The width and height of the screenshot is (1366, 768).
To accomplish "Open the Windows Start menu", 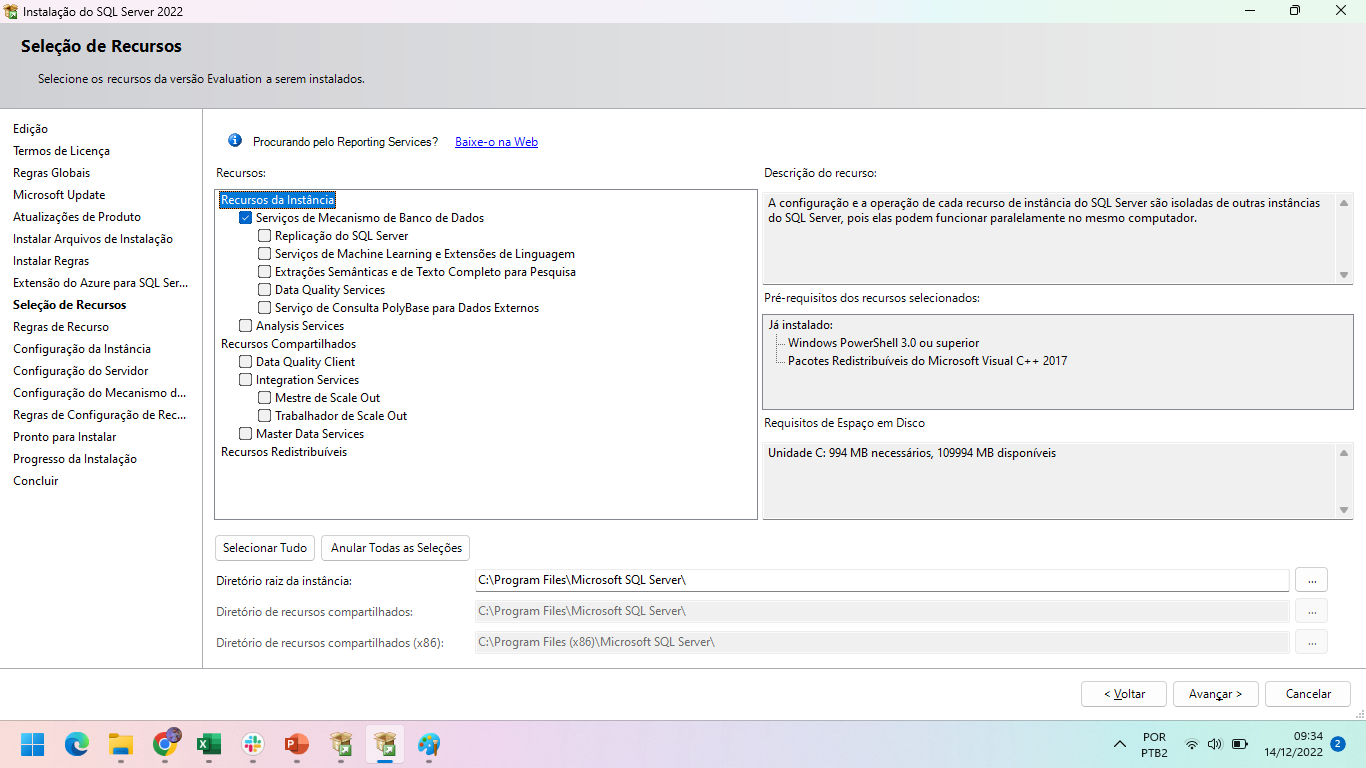I will click(x=33, y=744).
